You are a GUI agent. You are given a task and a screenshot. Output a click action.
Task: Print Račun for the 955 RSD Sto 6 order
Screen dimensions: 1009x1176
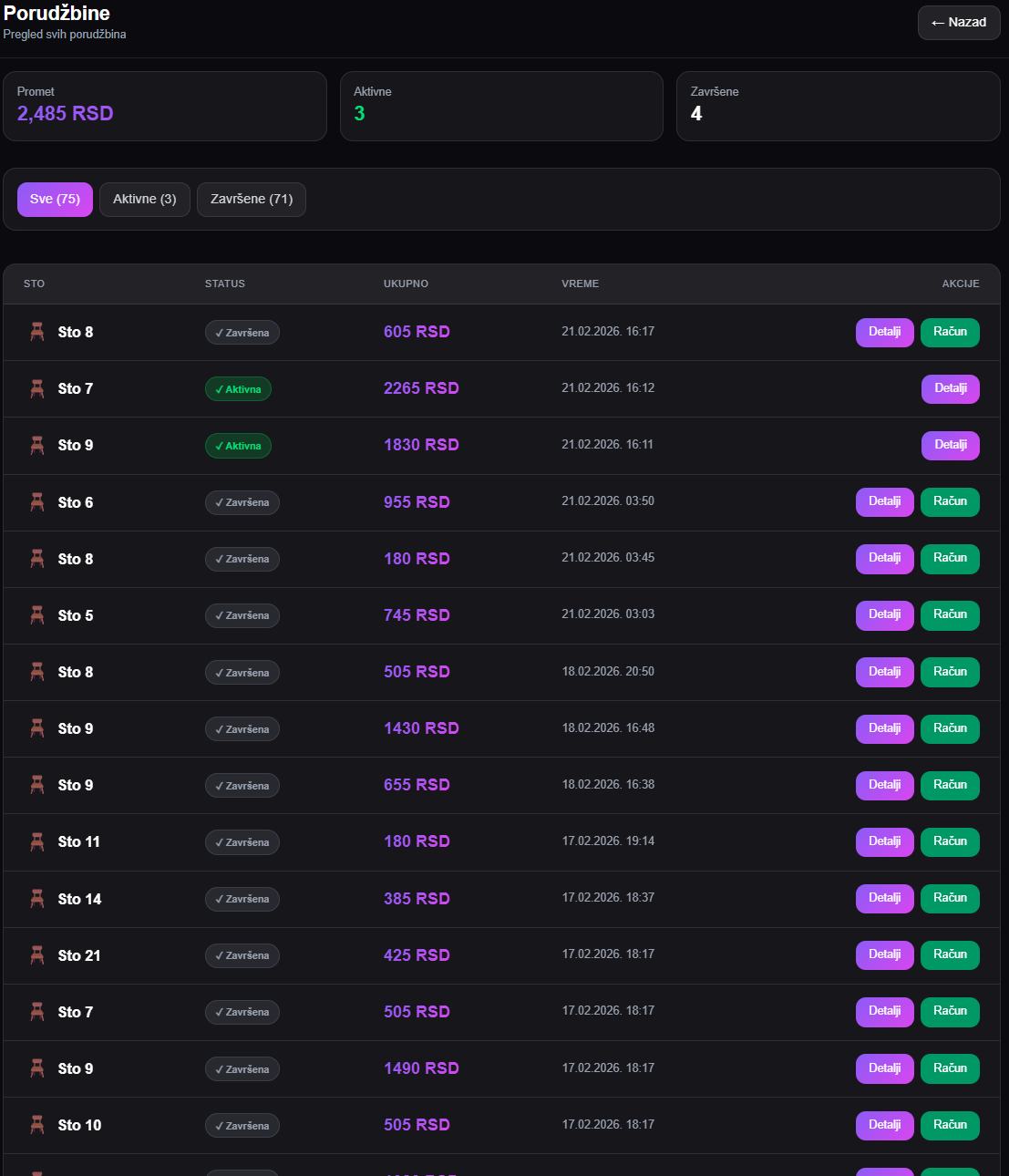click(950, 502)
